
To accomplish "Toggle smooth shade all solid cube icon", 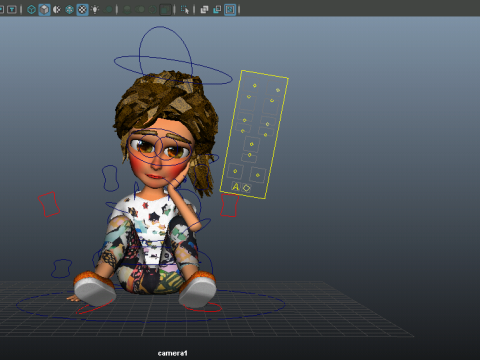I will point(44,9).
